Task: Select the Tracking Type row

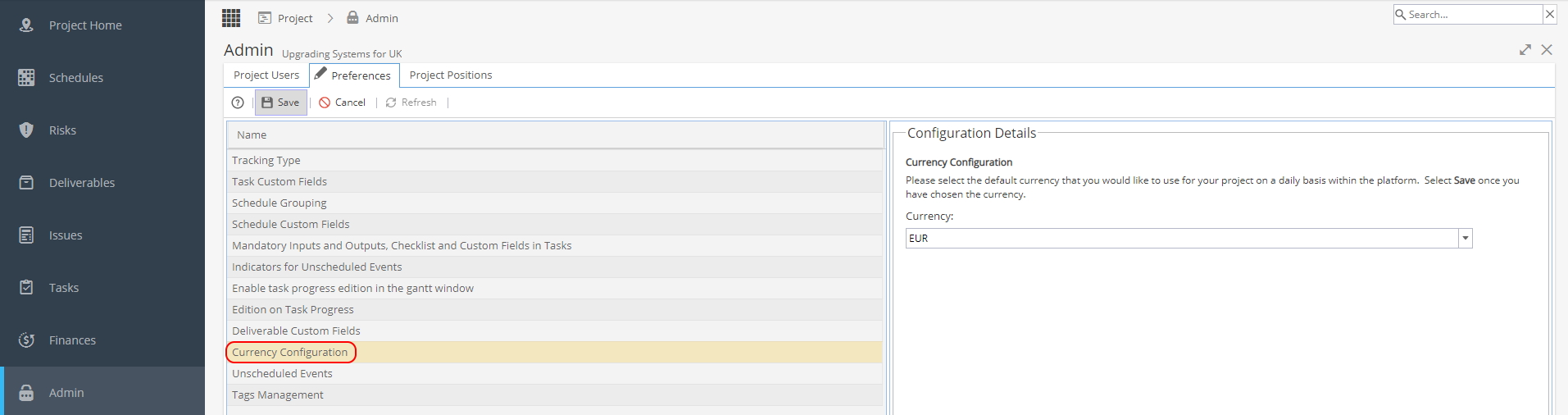Action: [555, 160]
